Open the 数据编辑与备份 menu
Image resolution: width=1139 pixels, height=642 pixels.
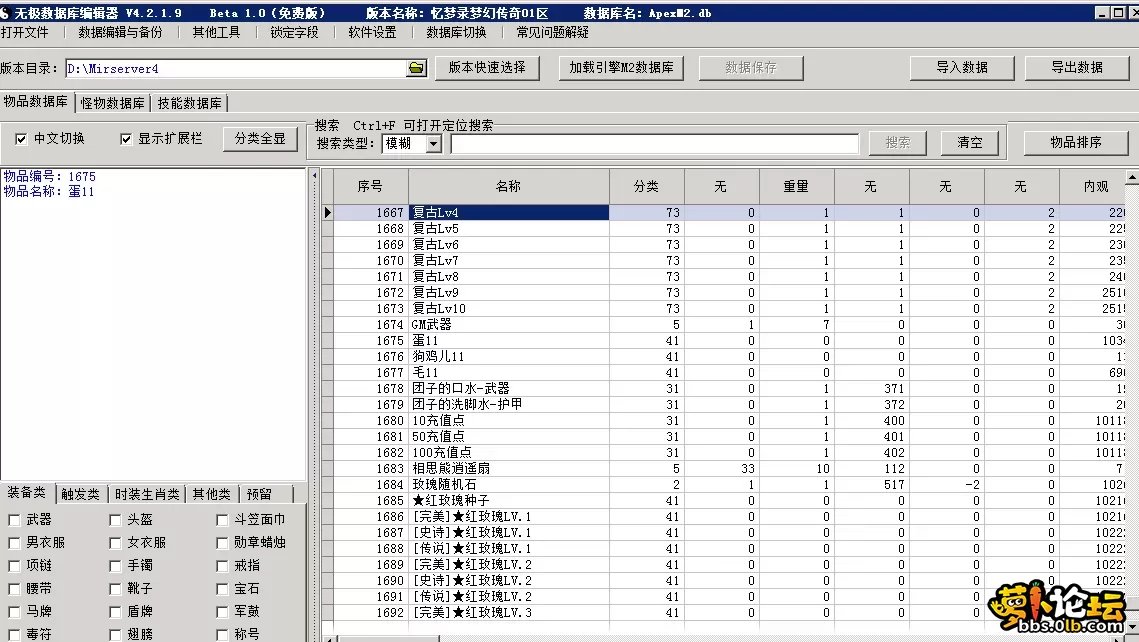120,32
